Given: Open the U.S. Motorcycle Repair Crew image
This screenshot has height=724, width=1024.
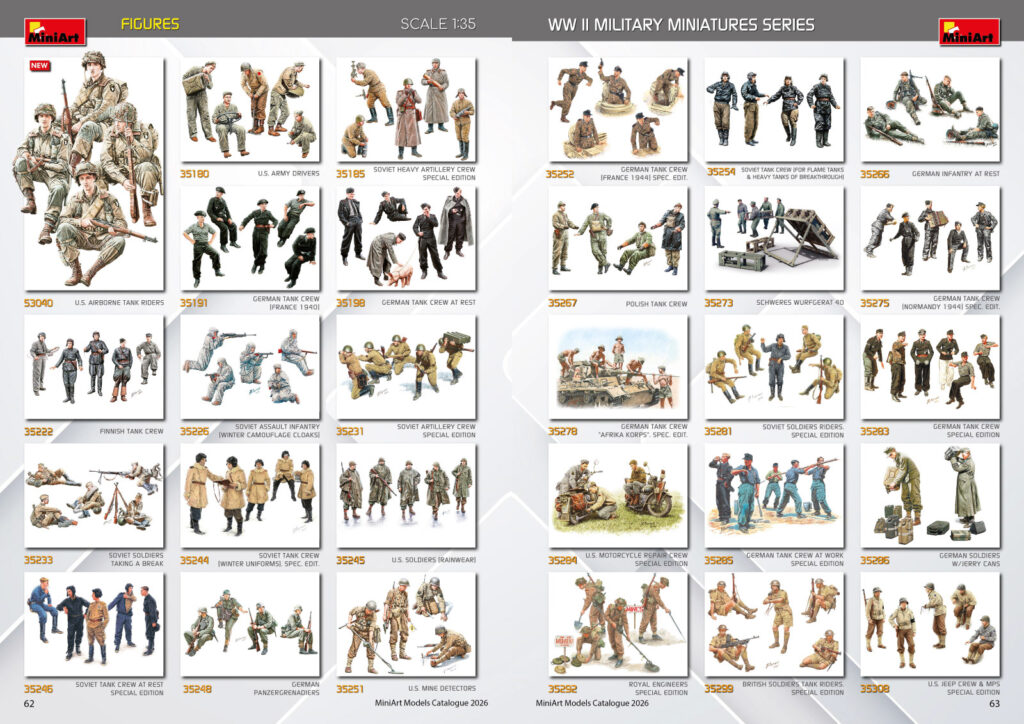Looking at the screenshot, I should pyautogui.click(x=617, y=495).
